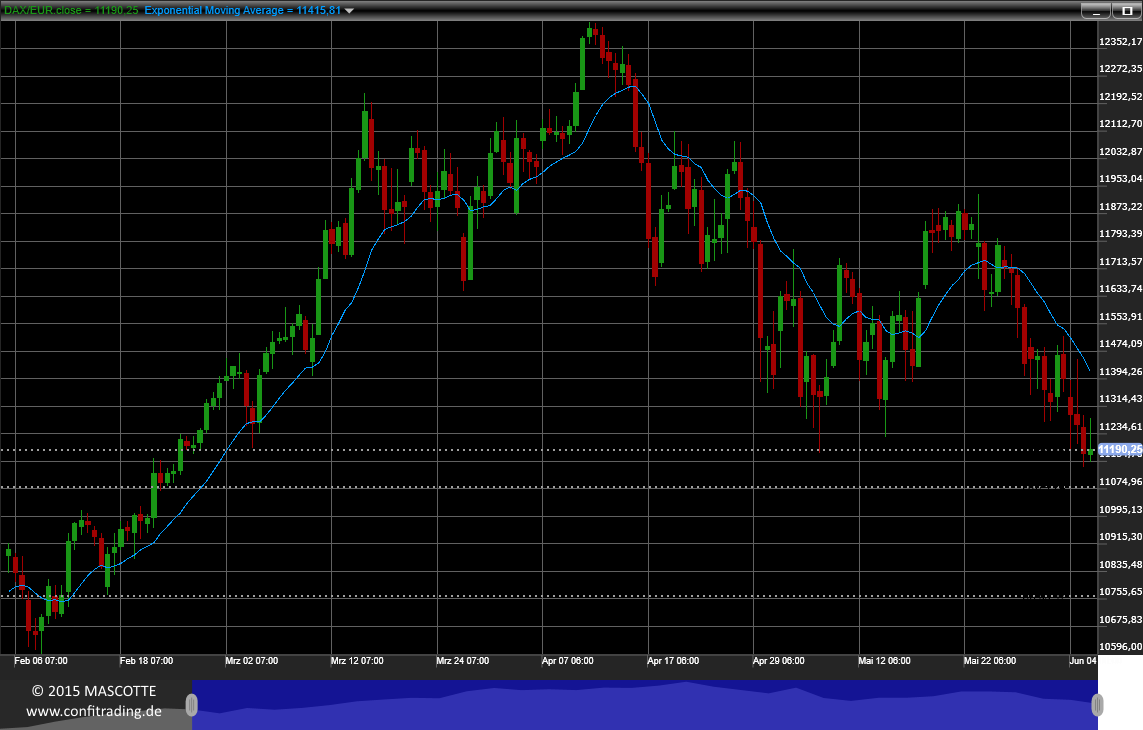
Task: Open the indicator dropdown arrow beside Exponential Moving Average
Action: pos(349,11)
